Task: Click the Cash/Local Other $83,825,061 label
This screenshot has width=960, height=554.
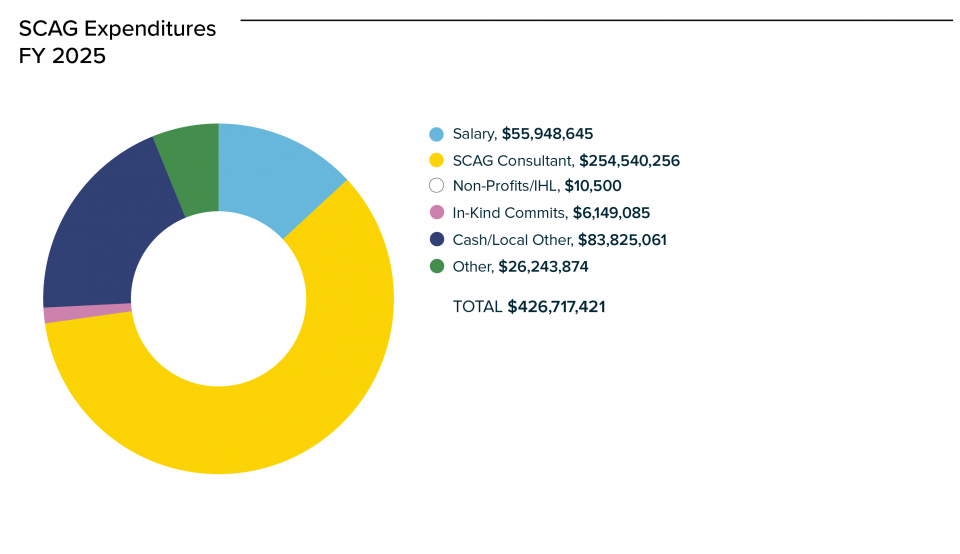Action: click(x=559, y=240)
